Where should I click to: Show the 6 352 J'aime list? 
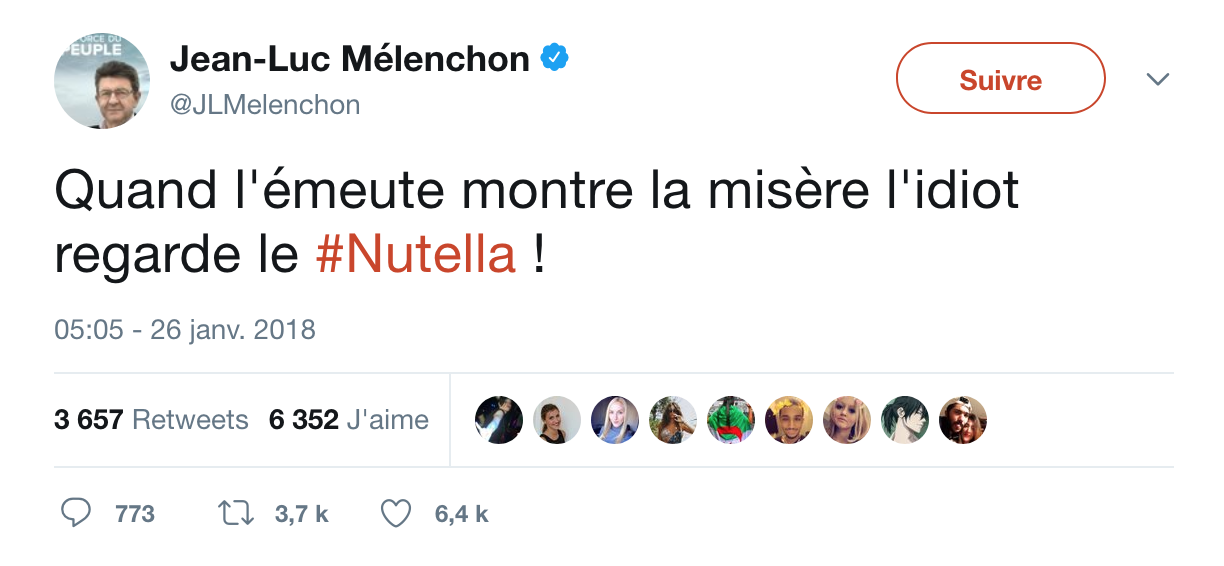pos(348,420)
